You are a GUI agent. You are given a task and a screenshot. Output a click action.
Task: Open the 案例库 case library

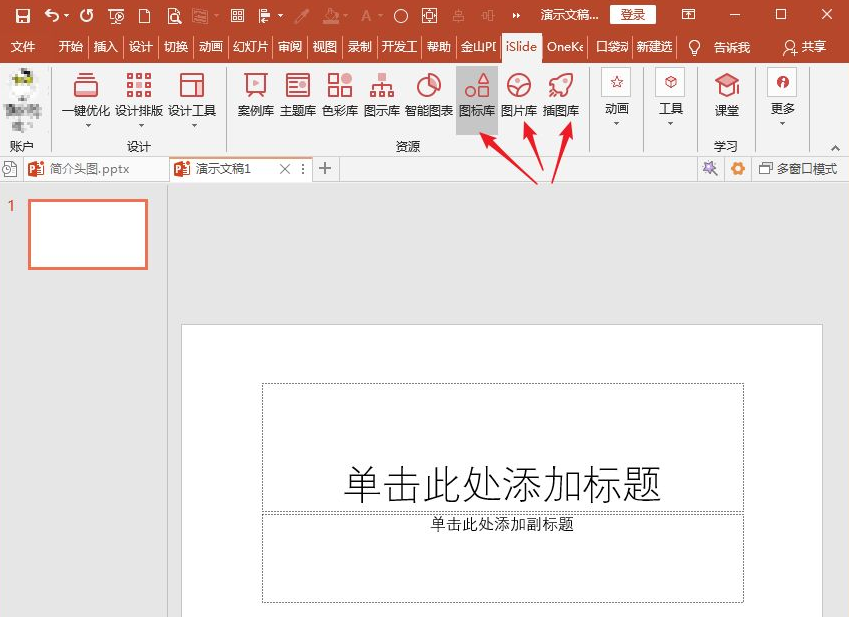pos(255,96)
